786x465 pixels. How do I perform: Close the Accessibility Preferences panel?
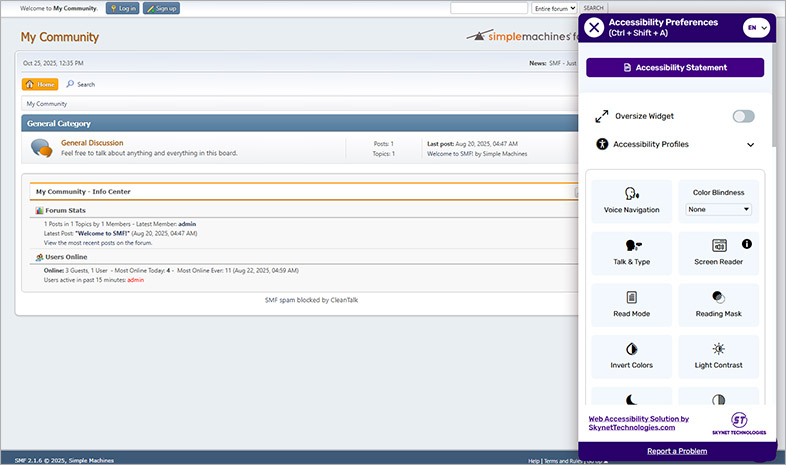click(594, 28)
